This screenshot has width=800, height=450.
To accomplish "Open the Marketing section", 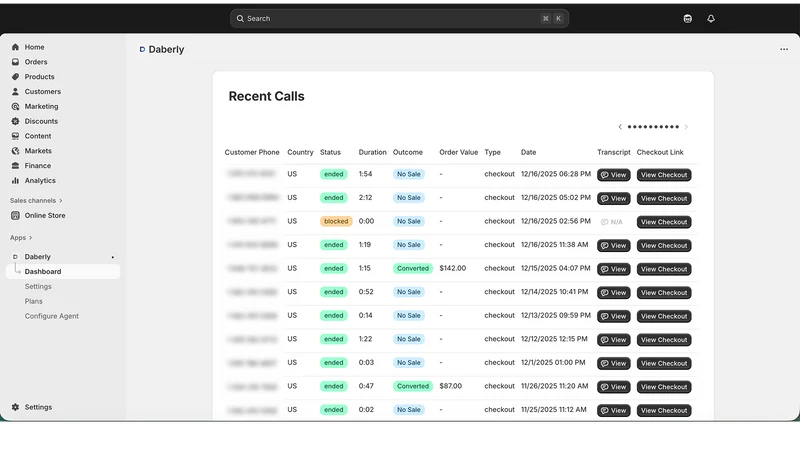I will [x=41, y=106].
